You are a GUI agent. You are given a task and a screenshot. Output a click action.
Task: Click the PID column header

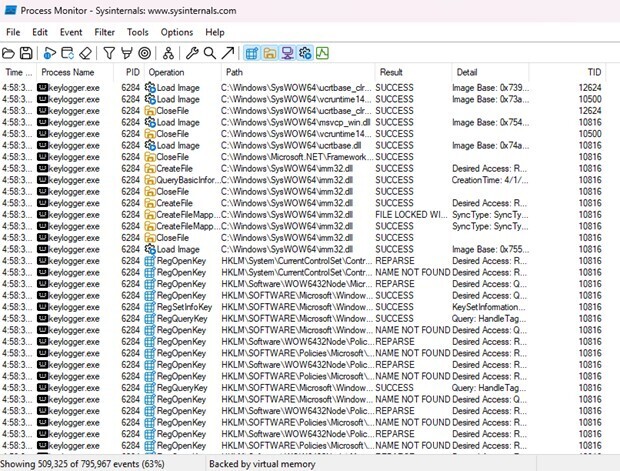(129, 72)
